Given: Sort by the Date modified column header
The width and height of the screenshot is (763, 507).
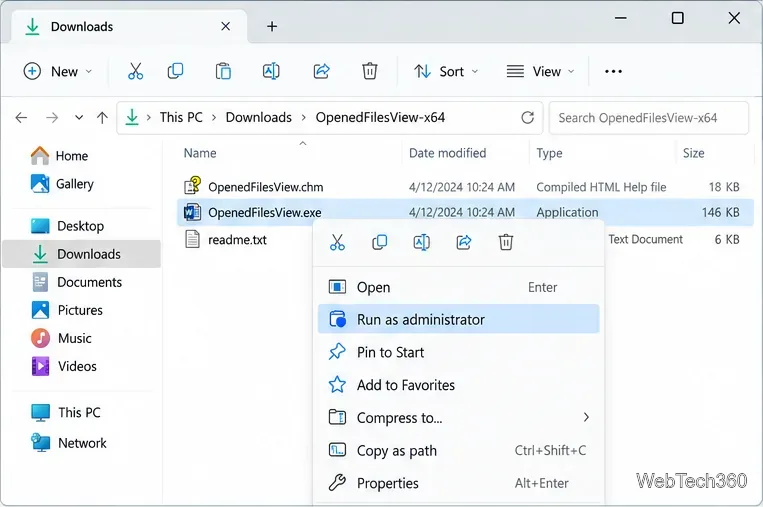Looking at the screenshot, I should pyautogui.click(x=447, y=153).
